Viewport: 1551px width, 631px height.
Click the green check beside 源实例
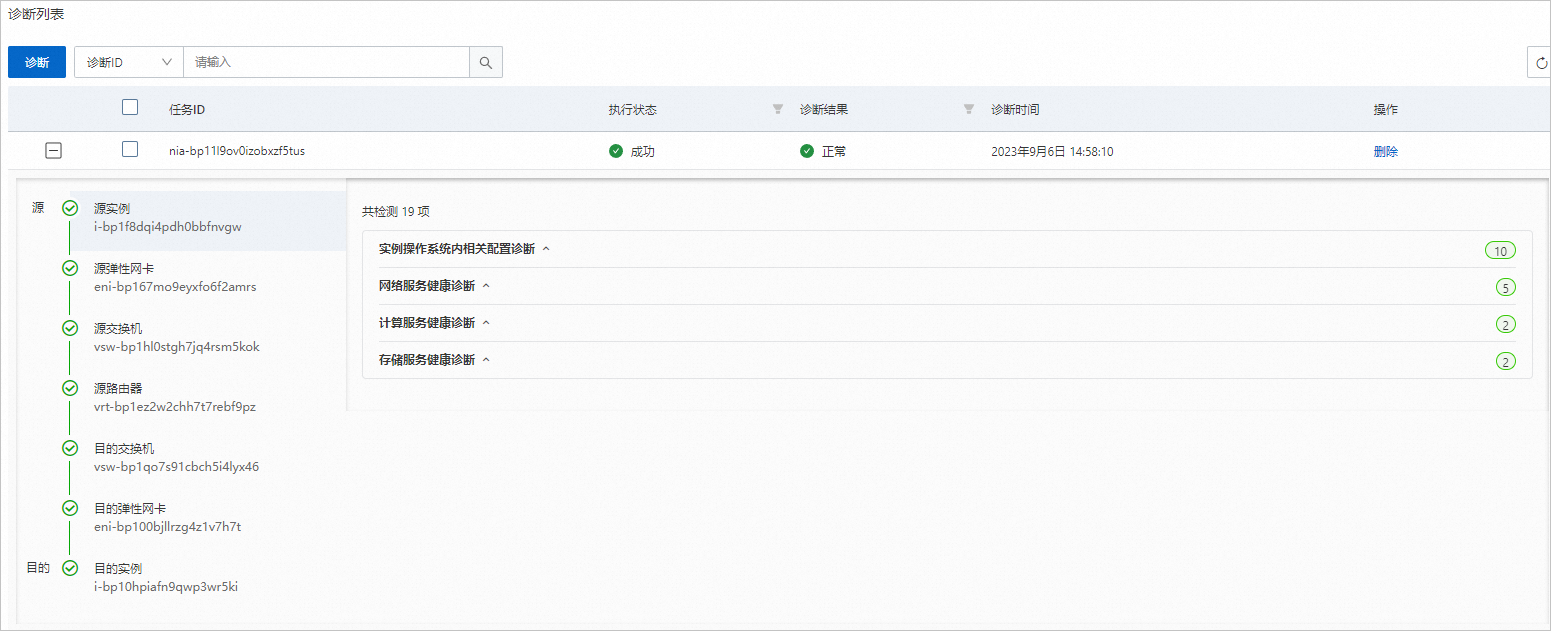69,208
